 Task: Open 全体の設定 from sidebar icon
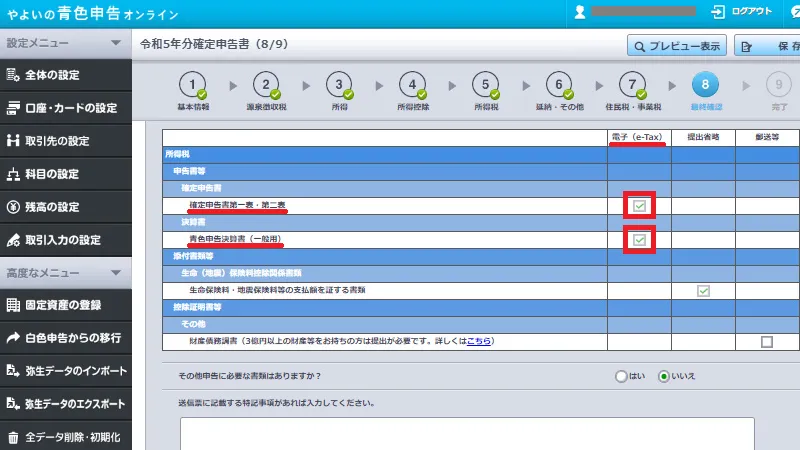13,75
